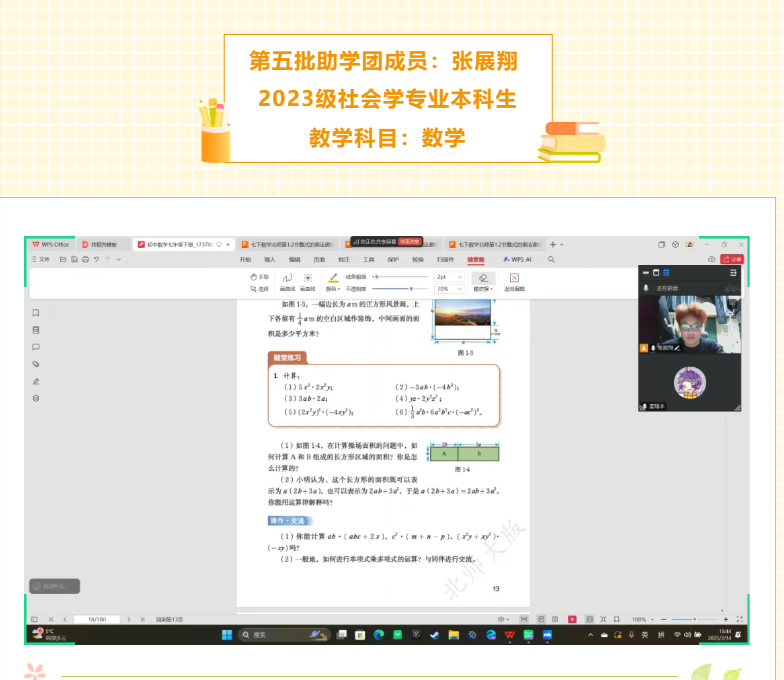
Task: Click the microphone icon in meeting panel
Action: tap(646, 287)
